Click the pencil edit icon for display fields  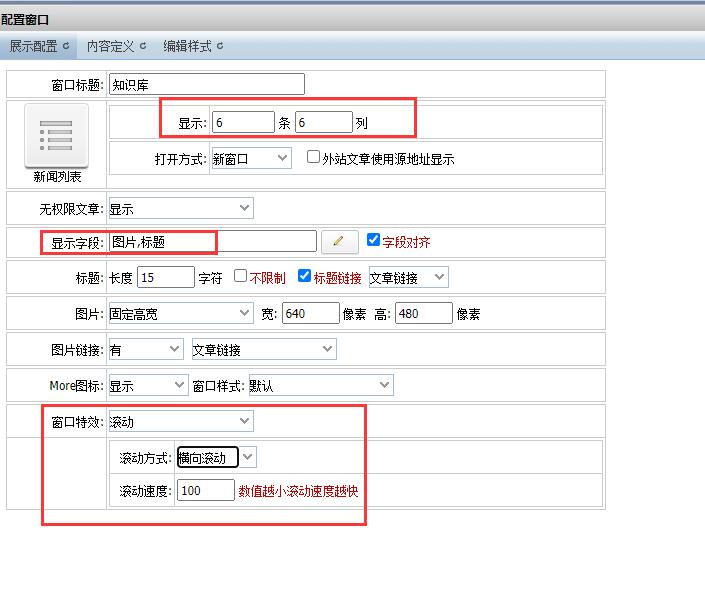339,241
